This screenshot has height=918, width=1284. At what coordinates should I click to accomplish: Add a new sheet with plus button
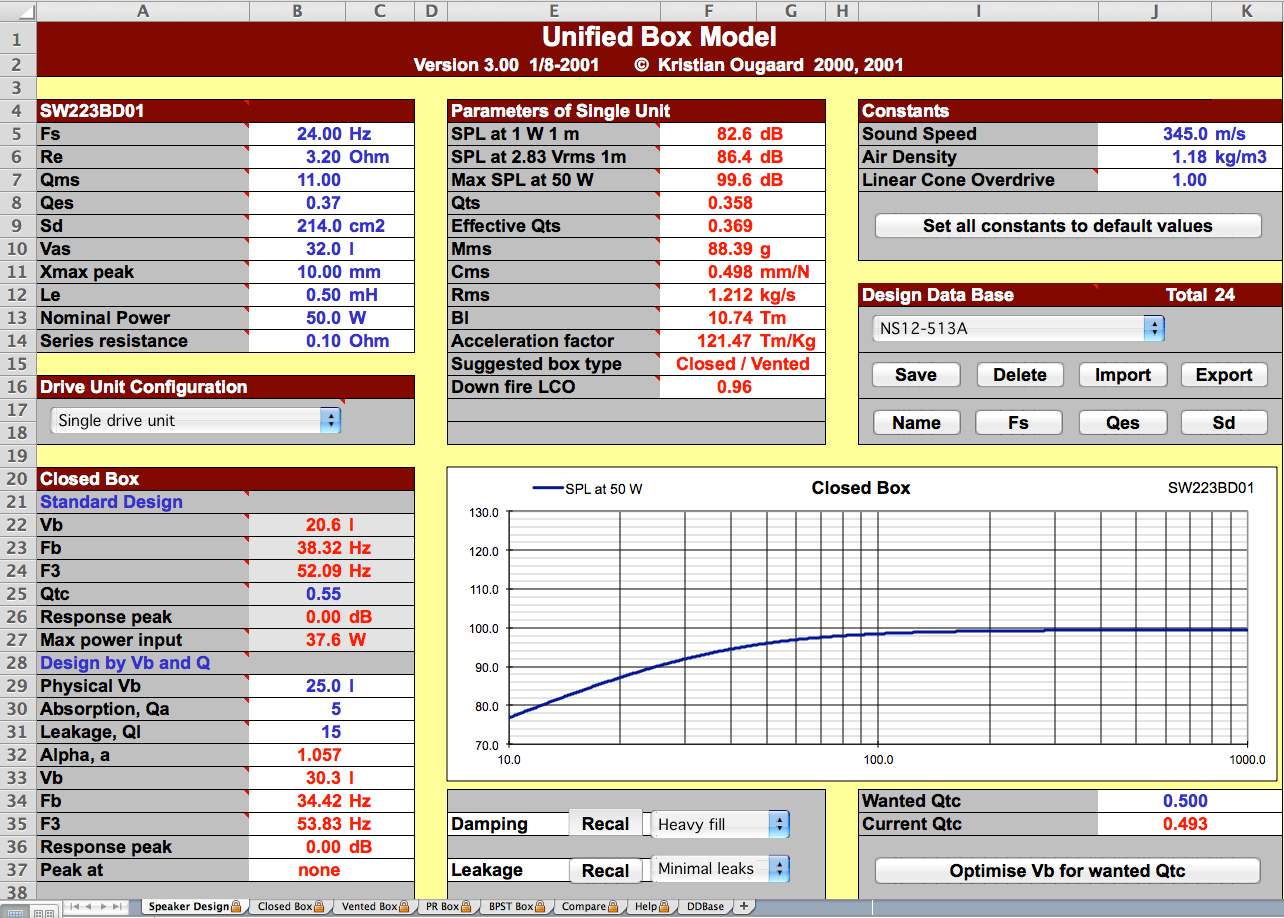(743, 906)
